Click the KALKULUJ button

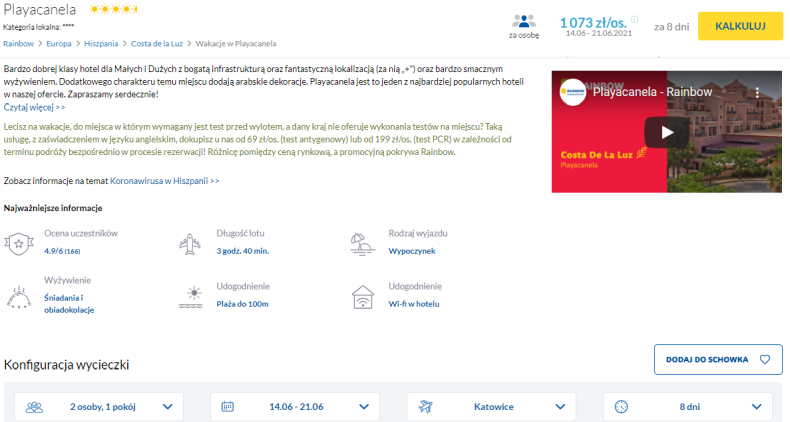[x=740, y=26]
